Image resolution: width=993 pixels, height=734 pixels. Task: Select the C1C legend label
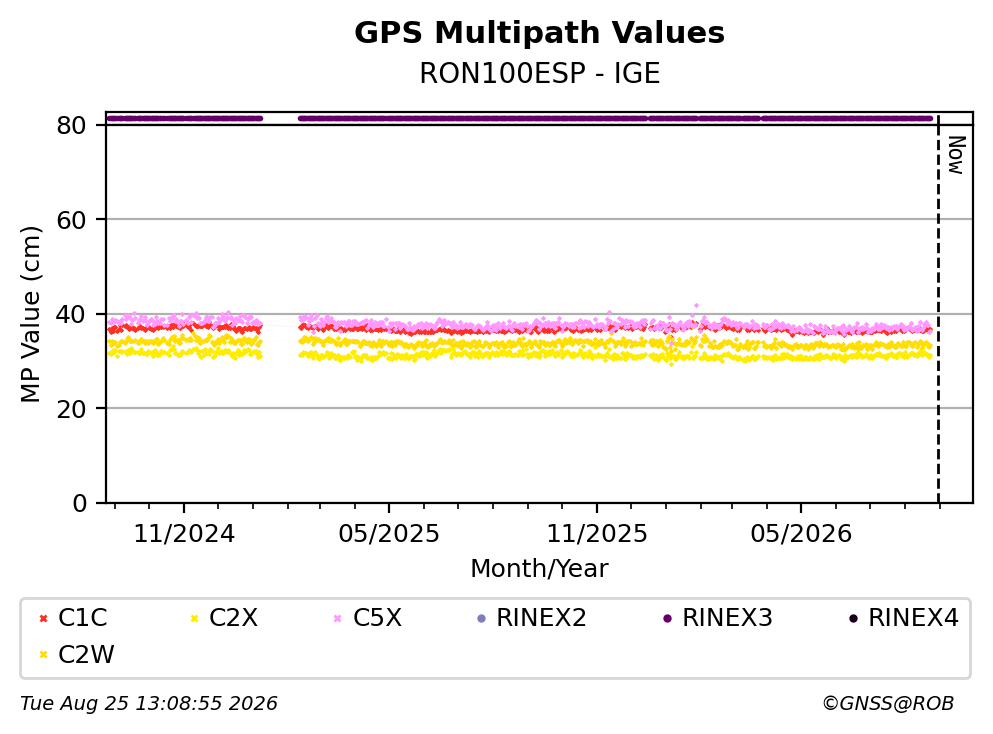[82, 617]
